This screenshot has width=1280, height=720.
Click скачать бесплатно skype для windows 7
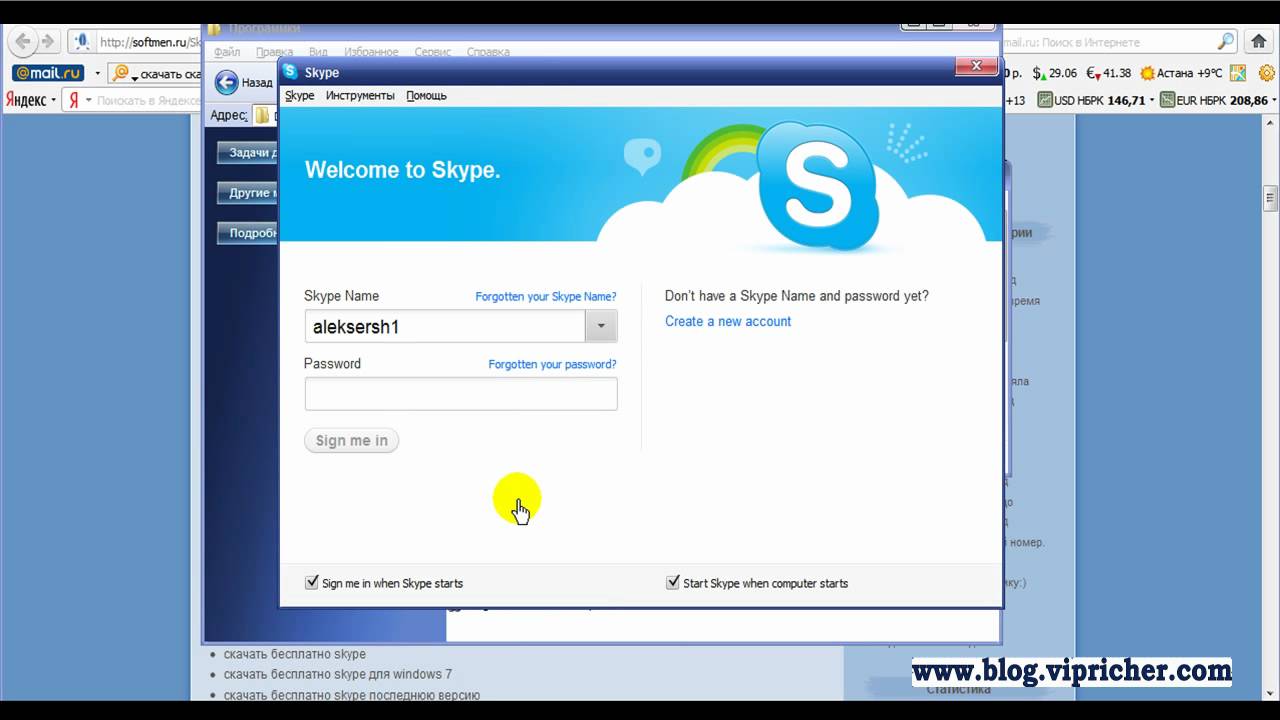(x=338, y=674)
